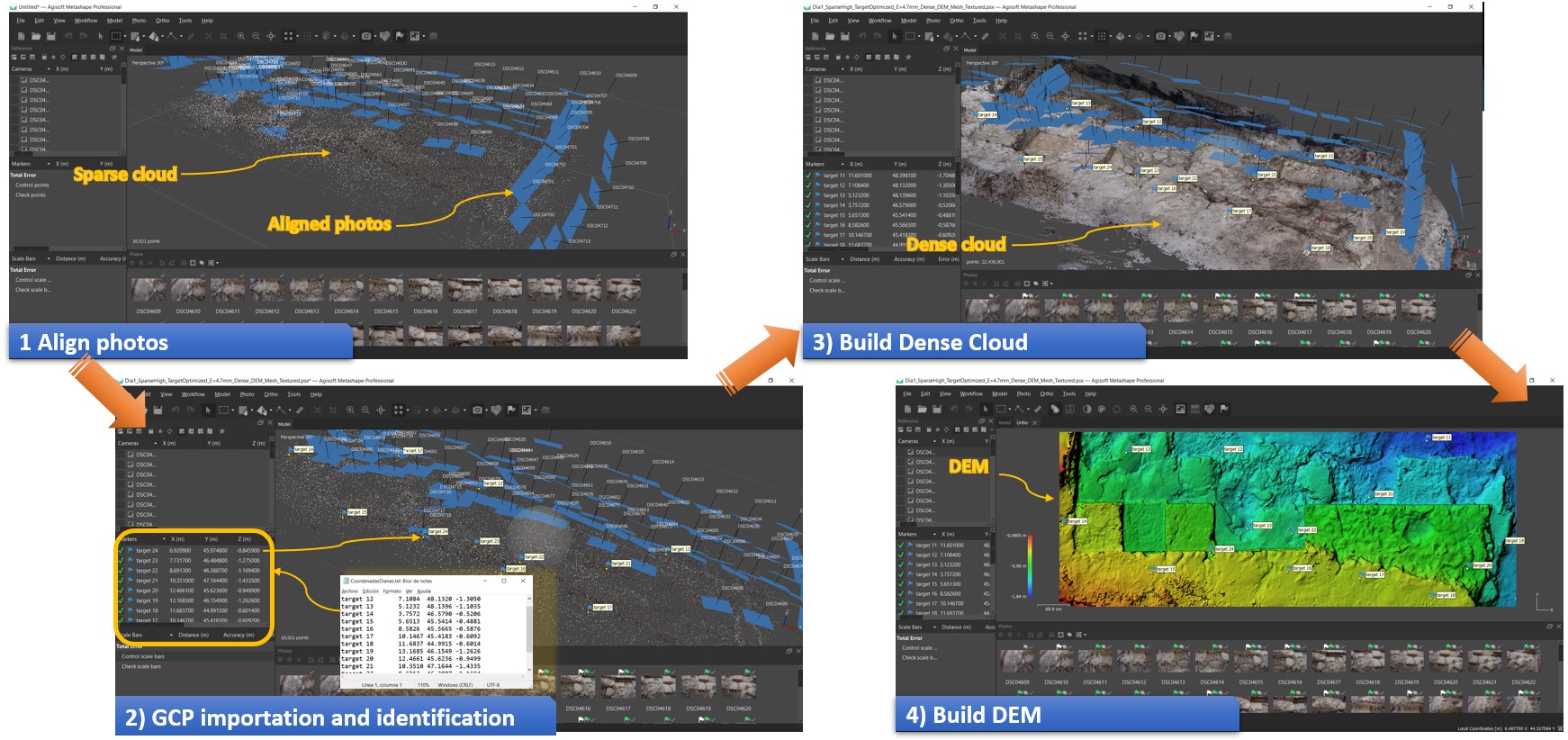This screenshot has width=1568, height=740.
Task: Switch to Ortho tab in DEM window
Action: [1022, 422]
